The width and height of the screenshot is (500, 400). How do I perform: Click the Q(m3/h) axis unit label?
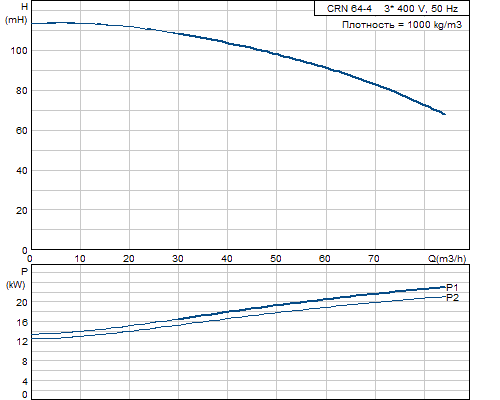(x=447, y=259)
